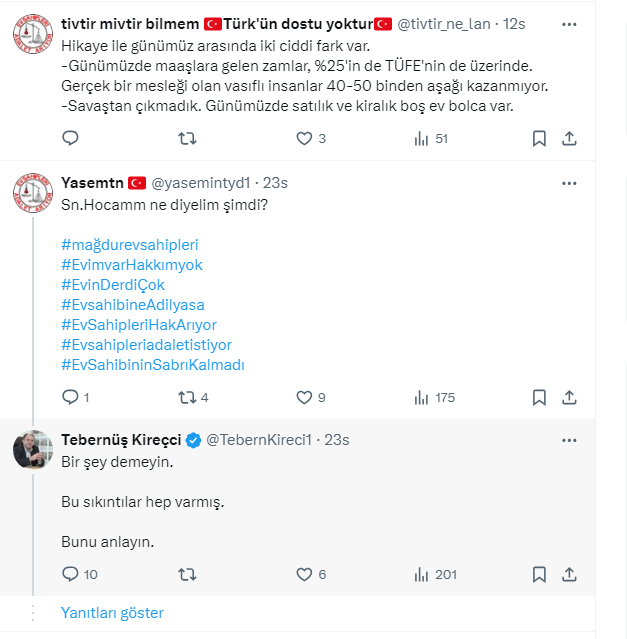
Task: Retweet the tivtir mivtir bilmem tweet
Action: [x=187, y=138]
